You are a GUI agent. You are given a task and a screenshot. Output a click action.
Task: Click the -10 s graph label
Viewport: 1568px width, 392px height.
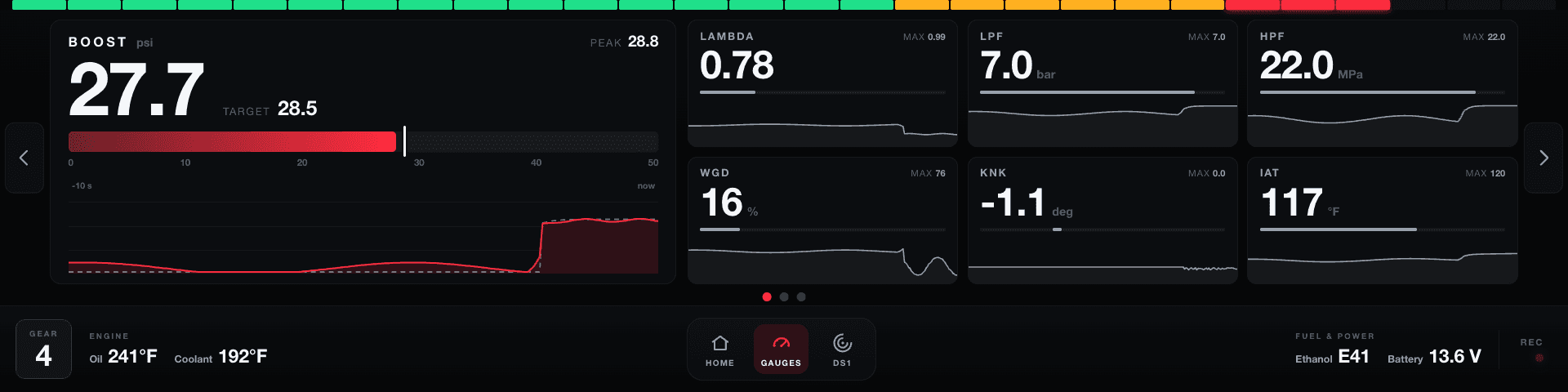click(82, 186)
